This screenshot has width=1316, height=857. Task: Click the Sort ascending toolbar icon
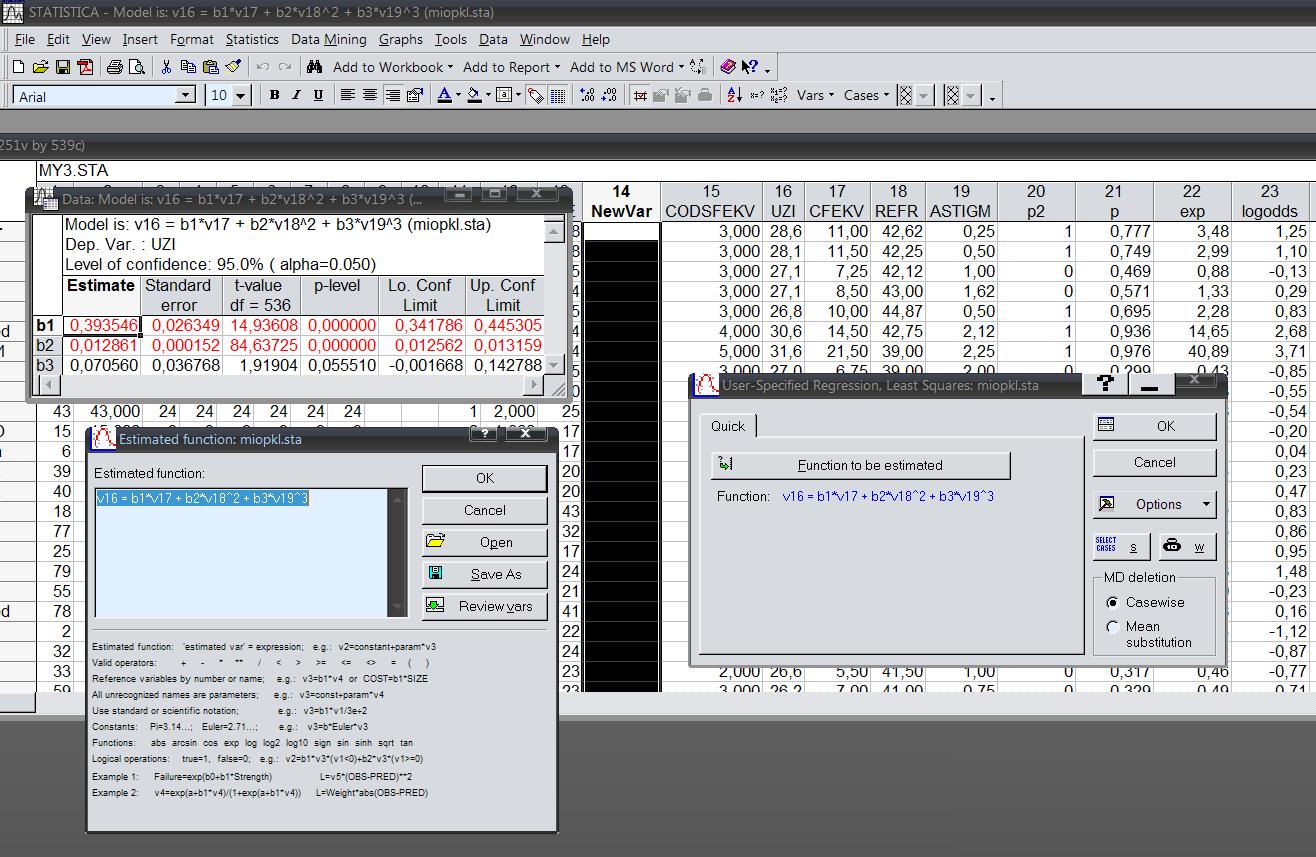click(x=734, y=95)
